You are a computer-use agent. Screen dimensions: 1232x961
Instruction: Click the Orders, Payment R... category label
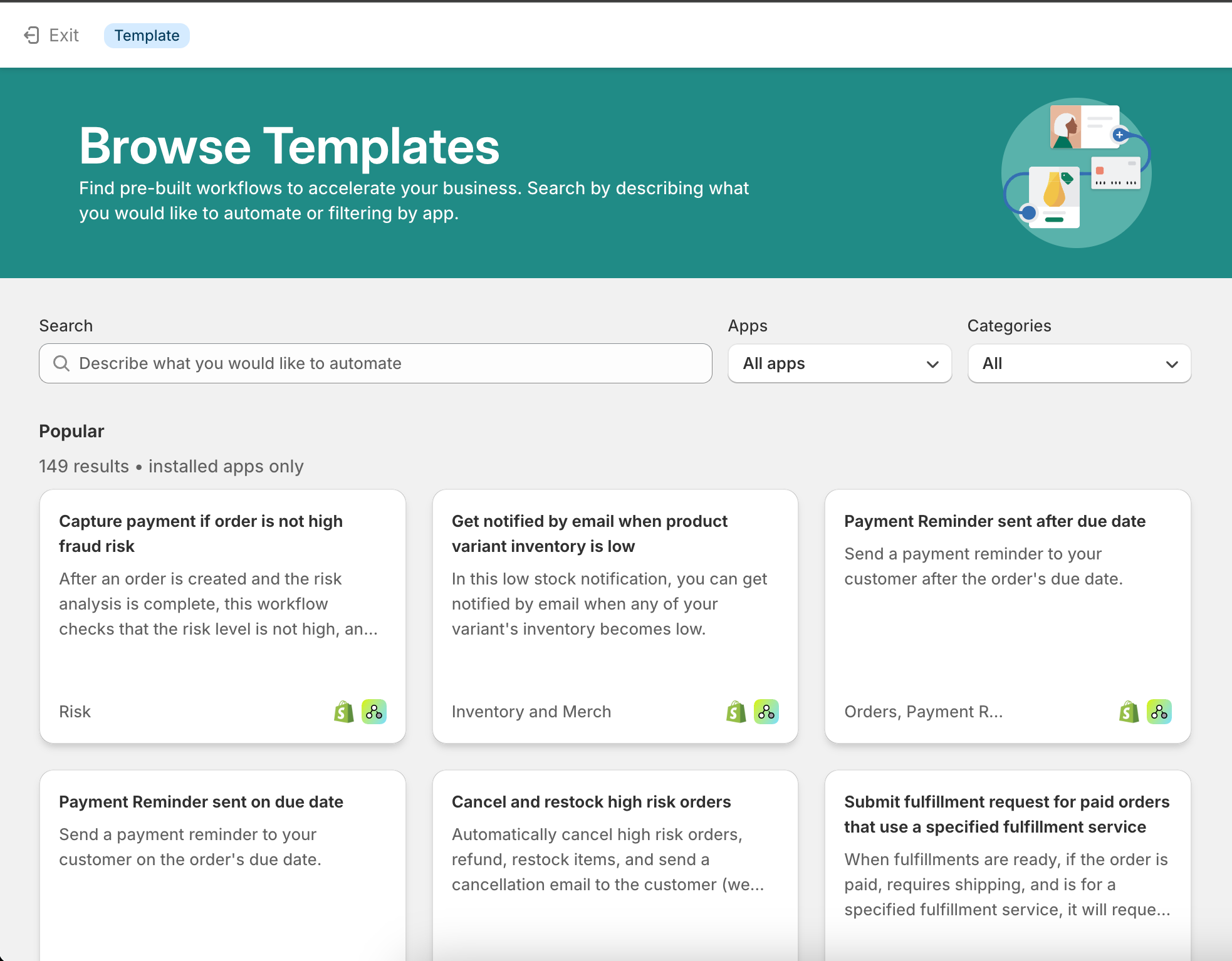(924, 712)
